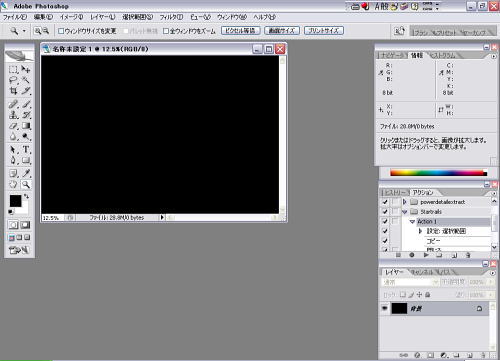Viewport: 500px width, 361px height.
Task: Select the Type tool
Action: (26, 150)
